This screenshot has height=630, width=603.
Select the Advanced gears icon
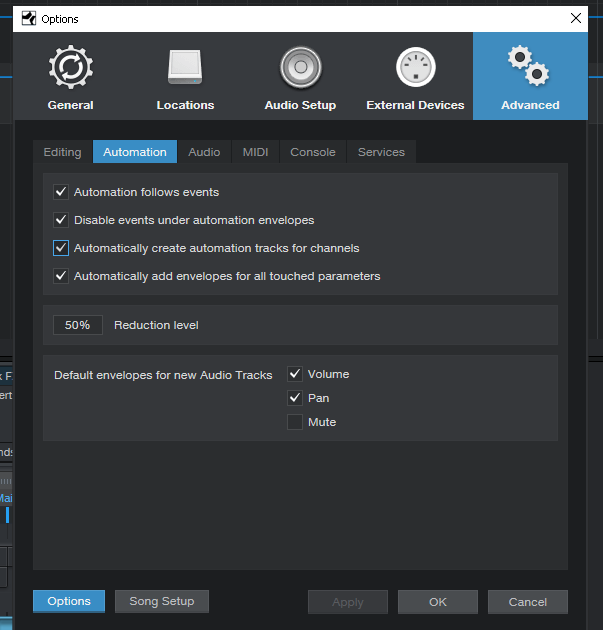(528, 65)
